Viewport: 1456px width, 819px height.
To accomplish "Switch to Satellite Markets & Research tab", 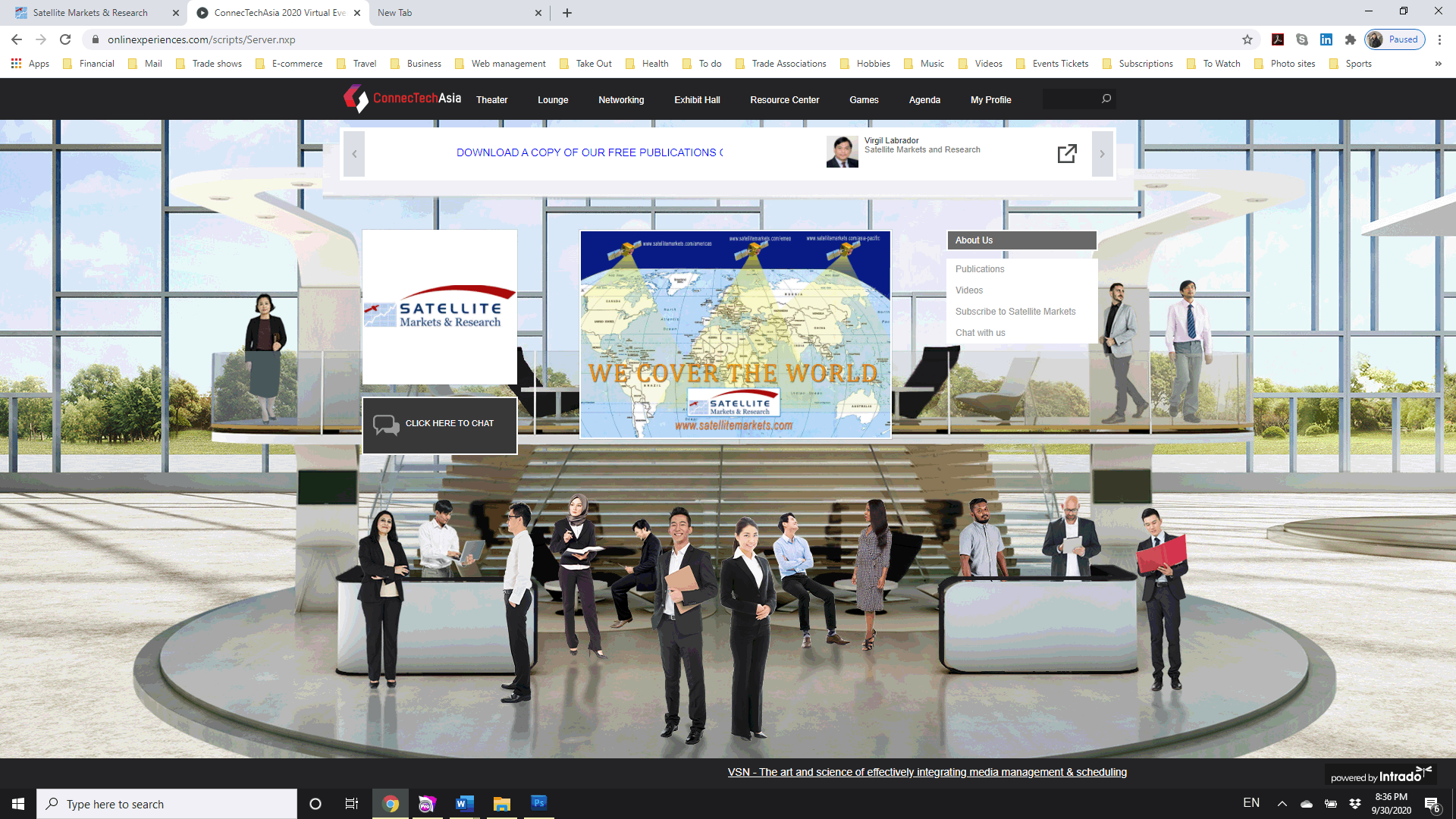I will 91,13.
